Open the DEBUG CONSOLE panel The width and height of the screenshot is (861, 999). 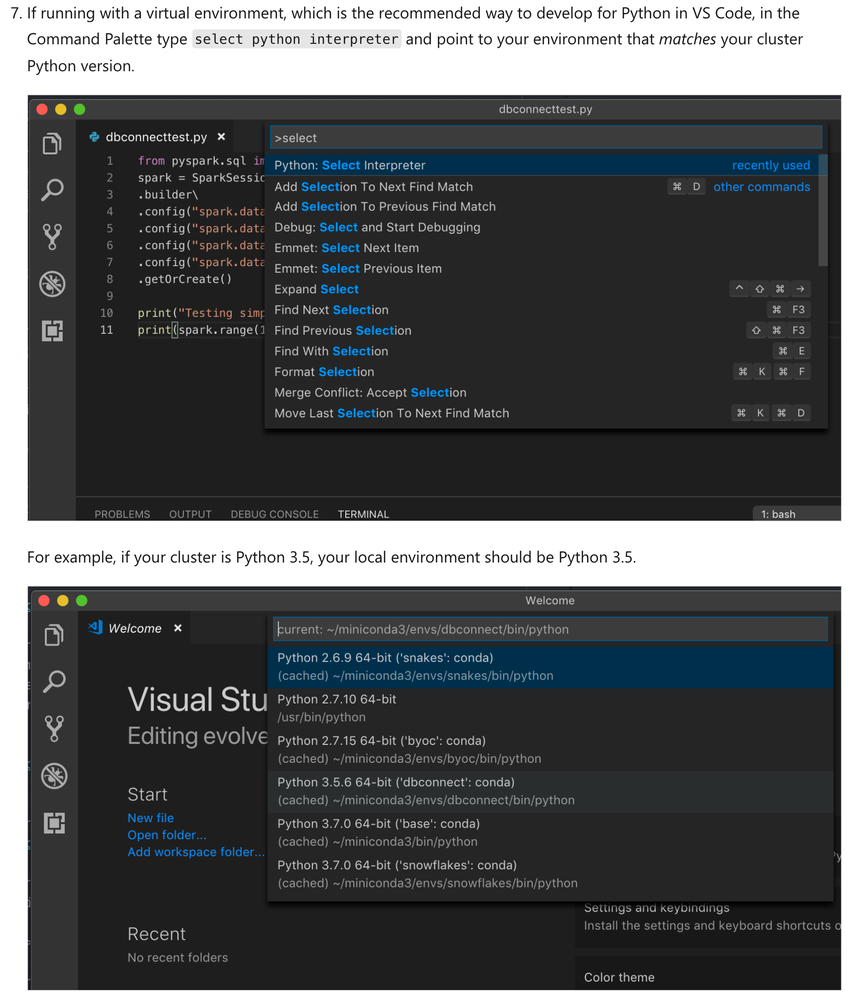[274, 514]
